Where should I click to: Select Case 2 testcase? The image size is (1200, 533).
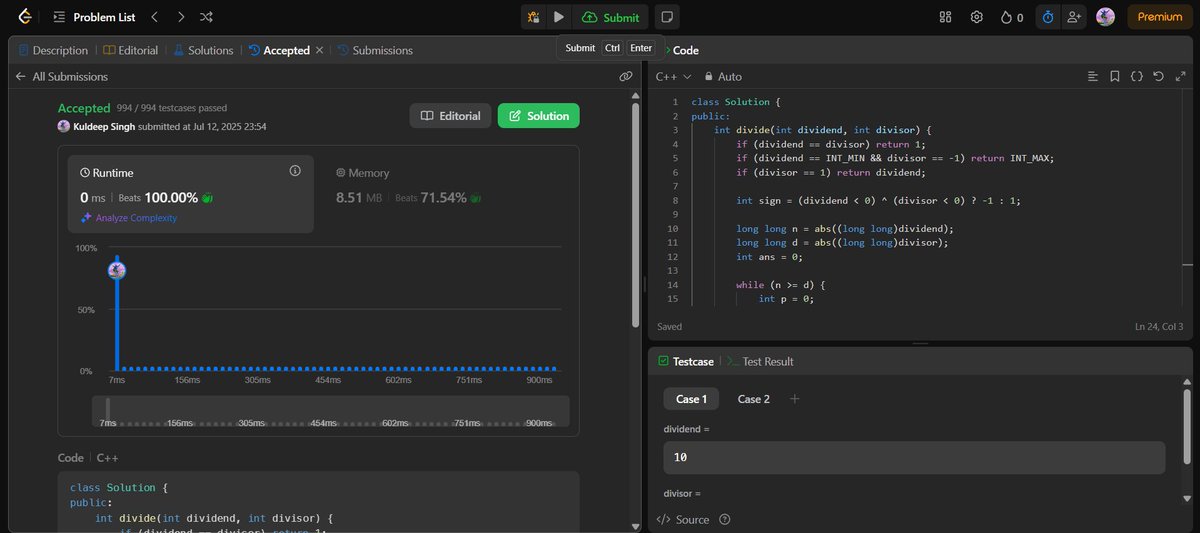[754, 399]
